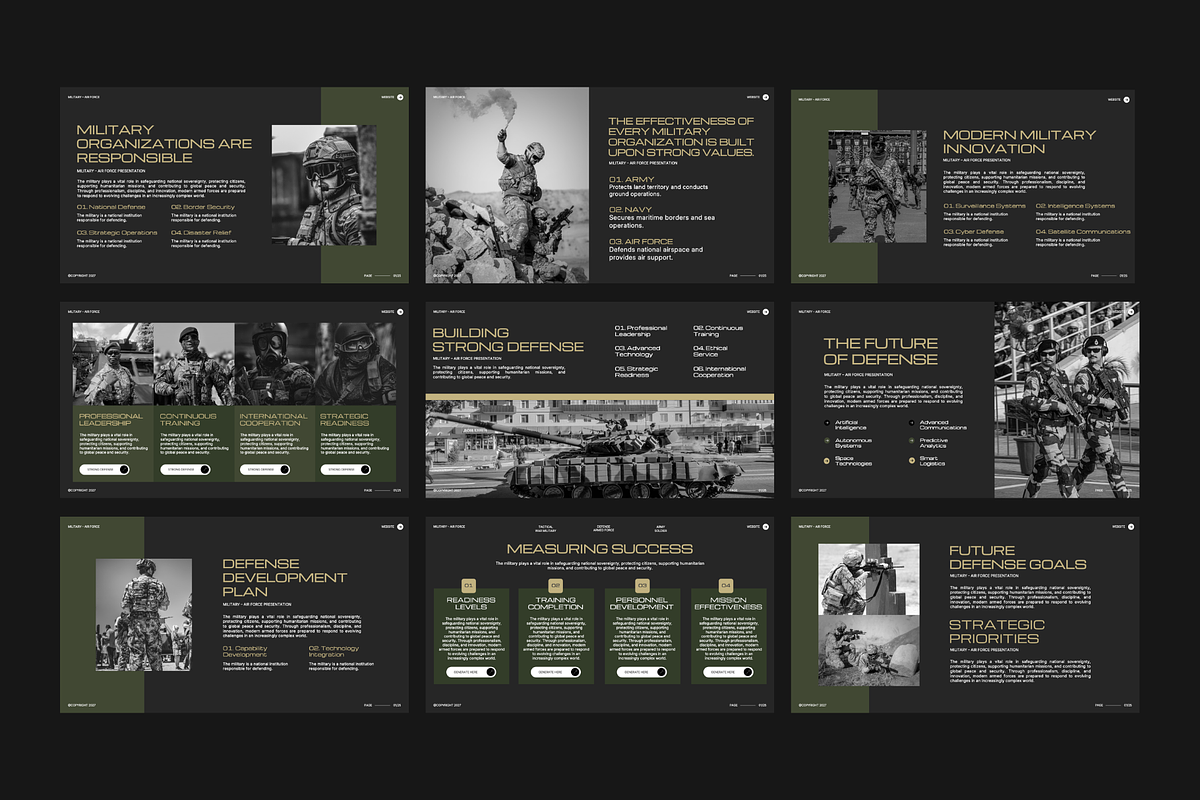This screenshot has width=1200, height=800.
Task: Click the gold arrow bullet beside Space Technologies
Action: (x=826, y=460)
